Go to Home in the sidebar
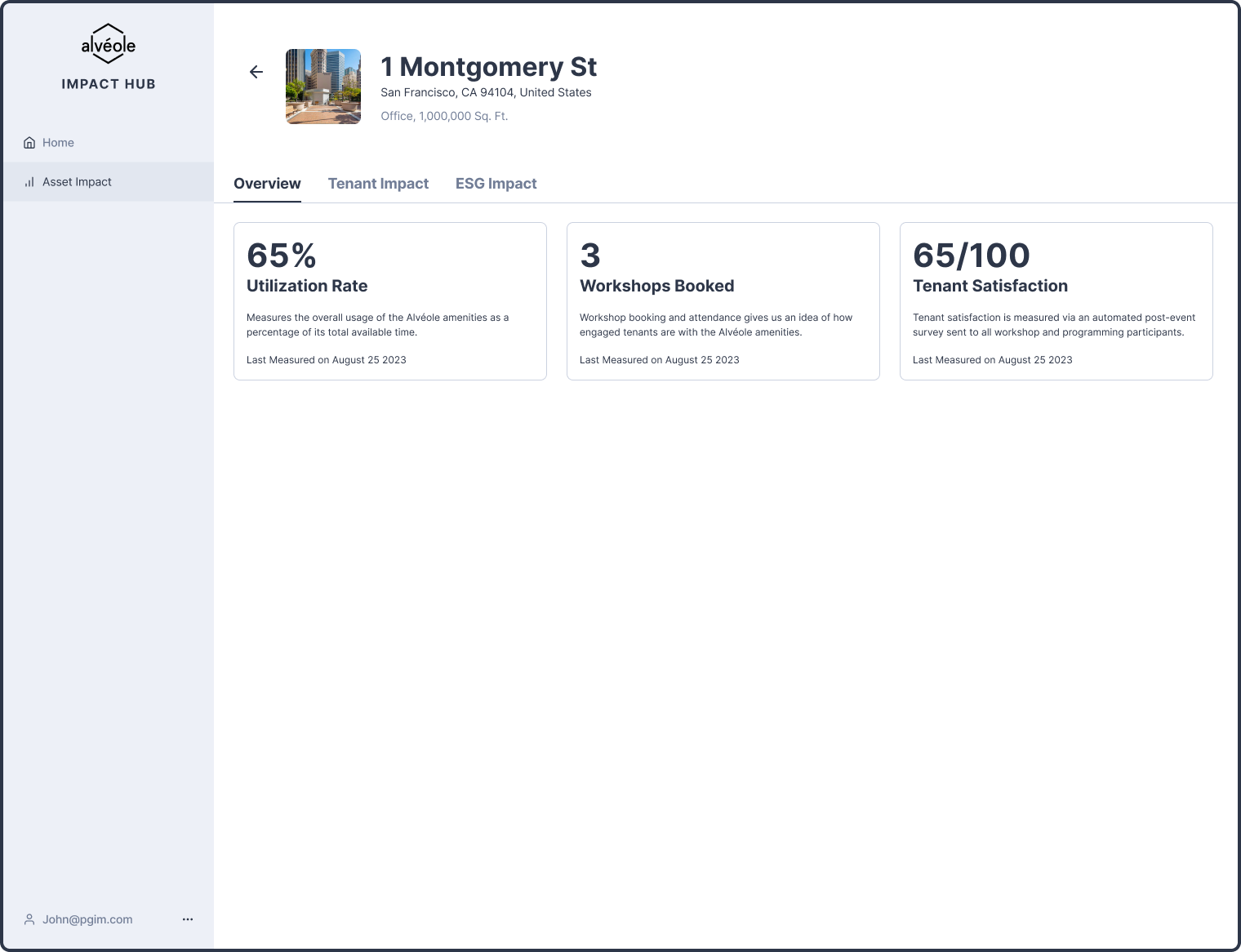1241x952 pixels. [x=58, y=143]
